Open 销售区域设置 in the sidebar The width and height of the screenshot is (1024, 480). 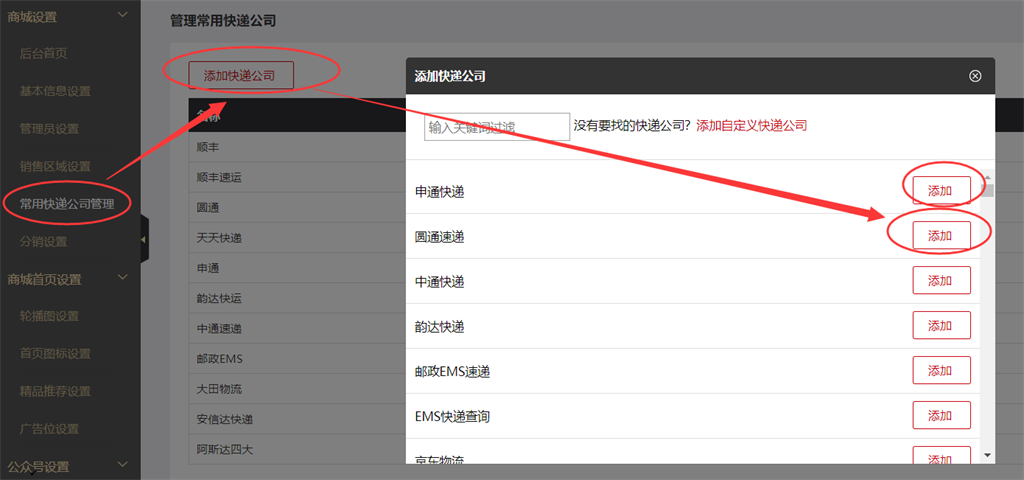(55, 167)
